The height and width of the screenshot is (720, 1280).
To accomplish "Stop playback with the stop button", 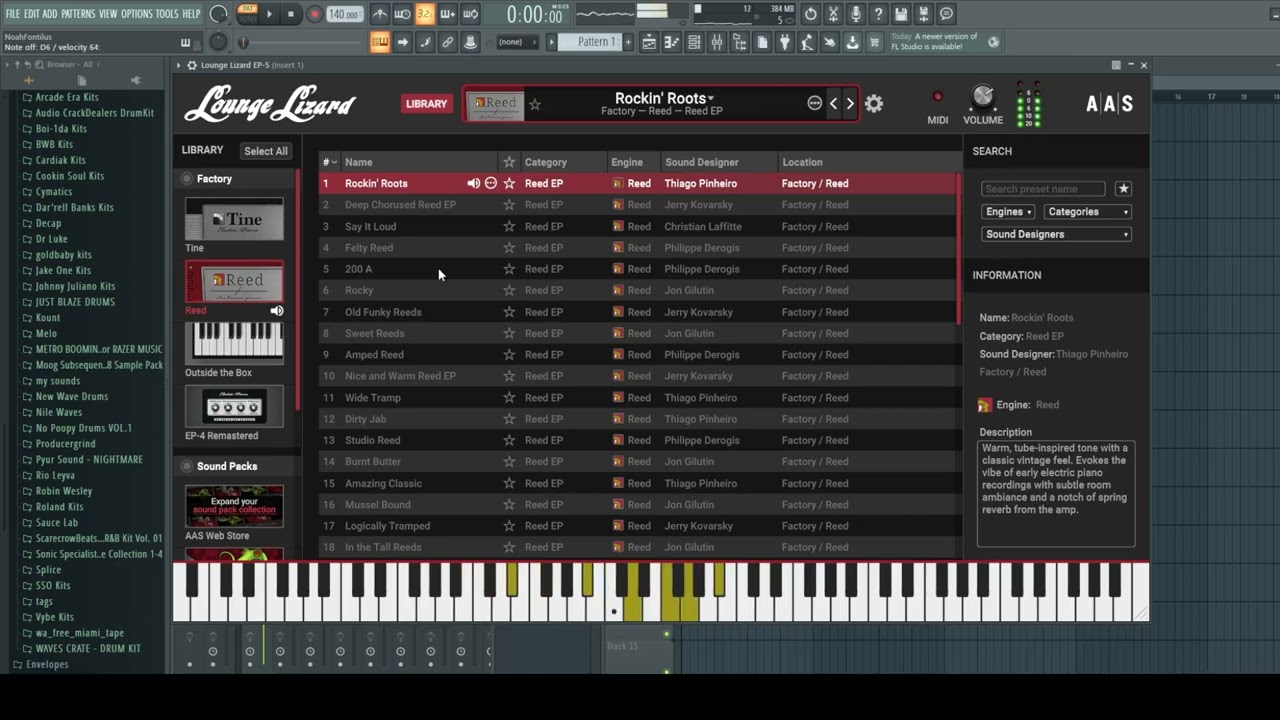I will pos(291,14).
